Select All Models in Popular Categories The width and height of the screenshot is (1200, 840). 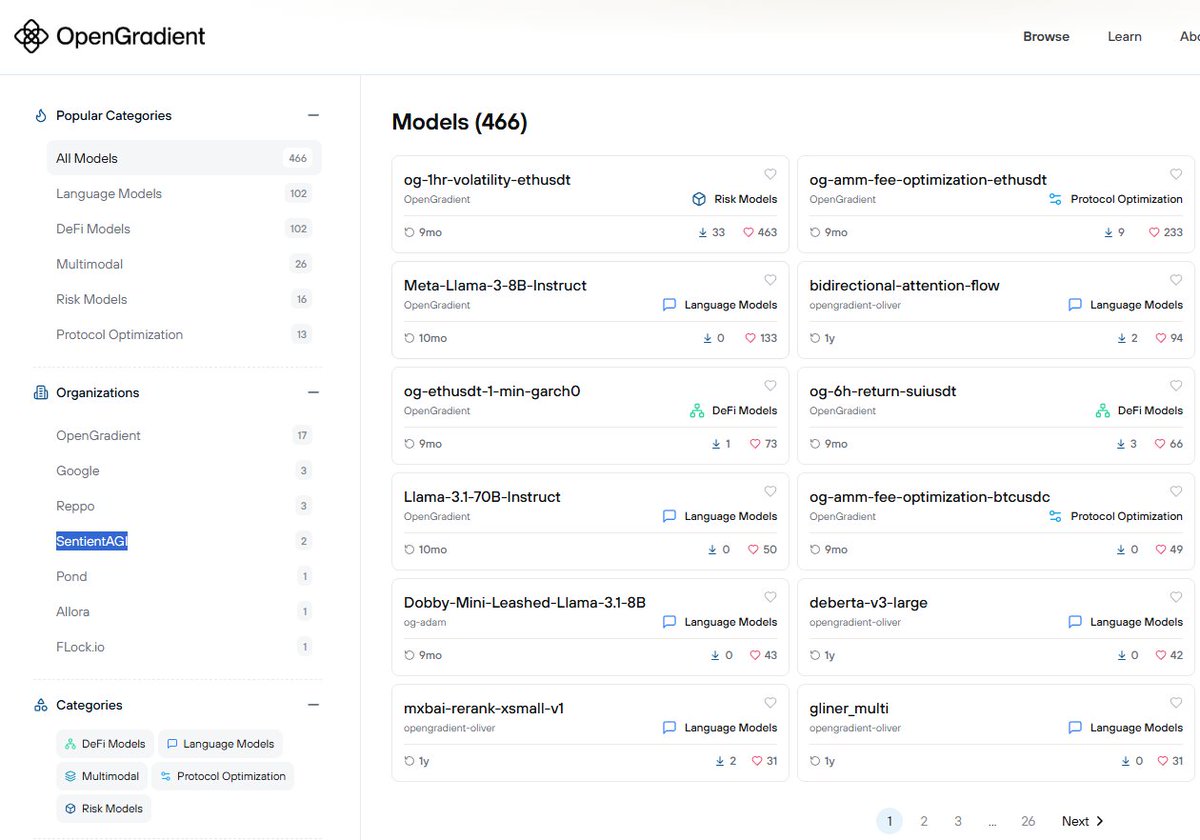(x=184, y=158)
